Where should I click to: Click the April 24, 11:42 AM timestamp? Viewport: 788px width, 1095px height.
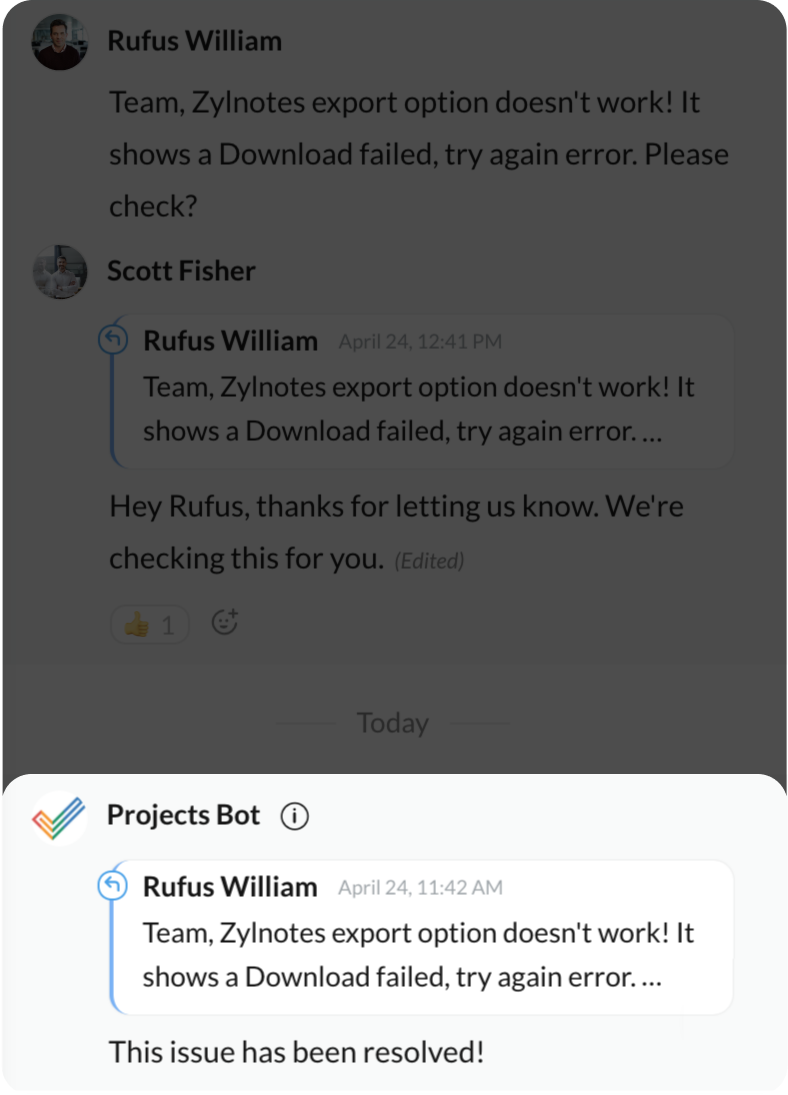420,887
